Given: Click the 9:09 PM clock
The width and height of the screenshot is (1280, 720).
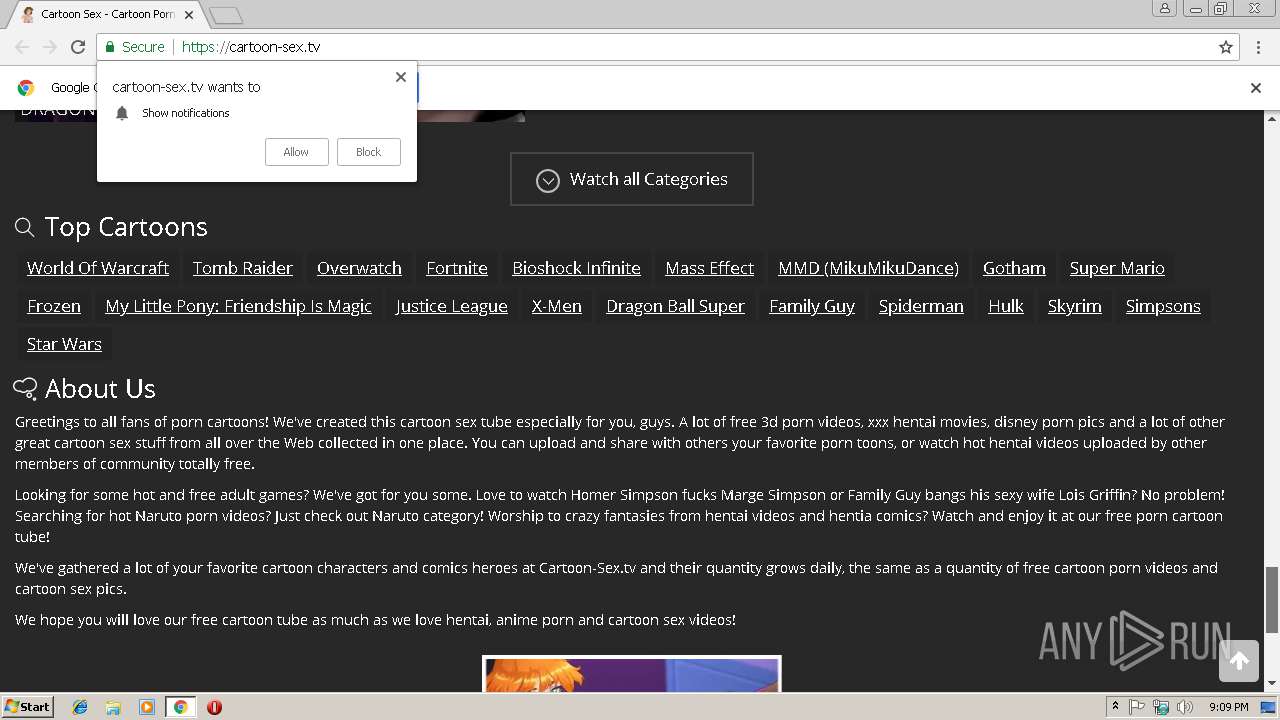Looking at the screenshot, I should [x=1228, y=707].
